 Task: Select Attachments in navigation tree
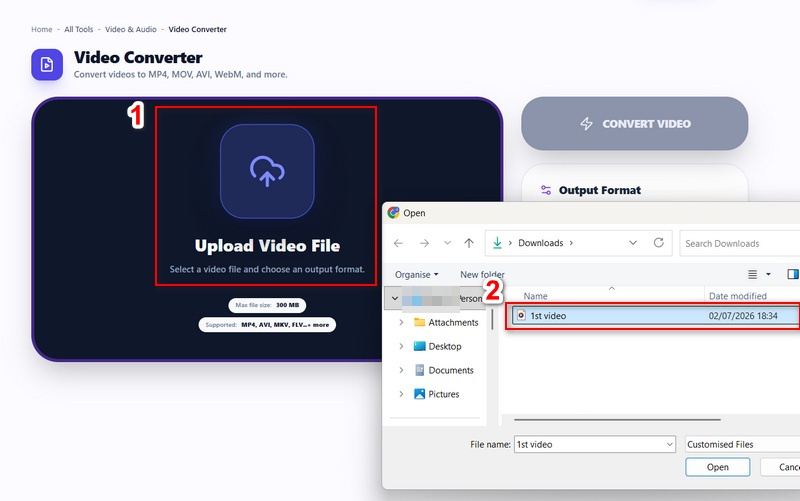pyautogui.click(x=453, y=322)
